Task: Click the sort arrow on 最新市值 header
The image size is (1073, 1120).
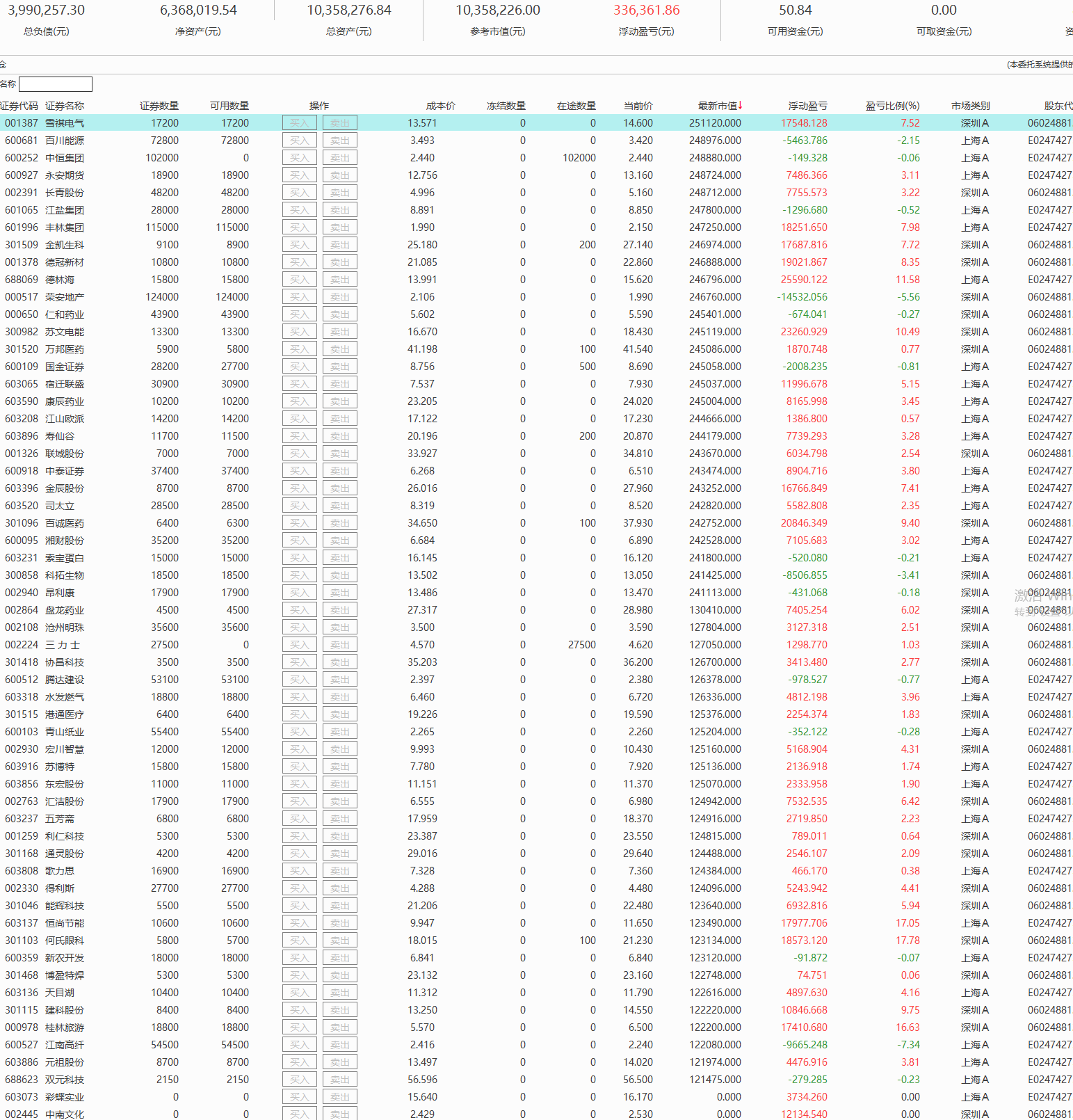Action: pos(741,106)
